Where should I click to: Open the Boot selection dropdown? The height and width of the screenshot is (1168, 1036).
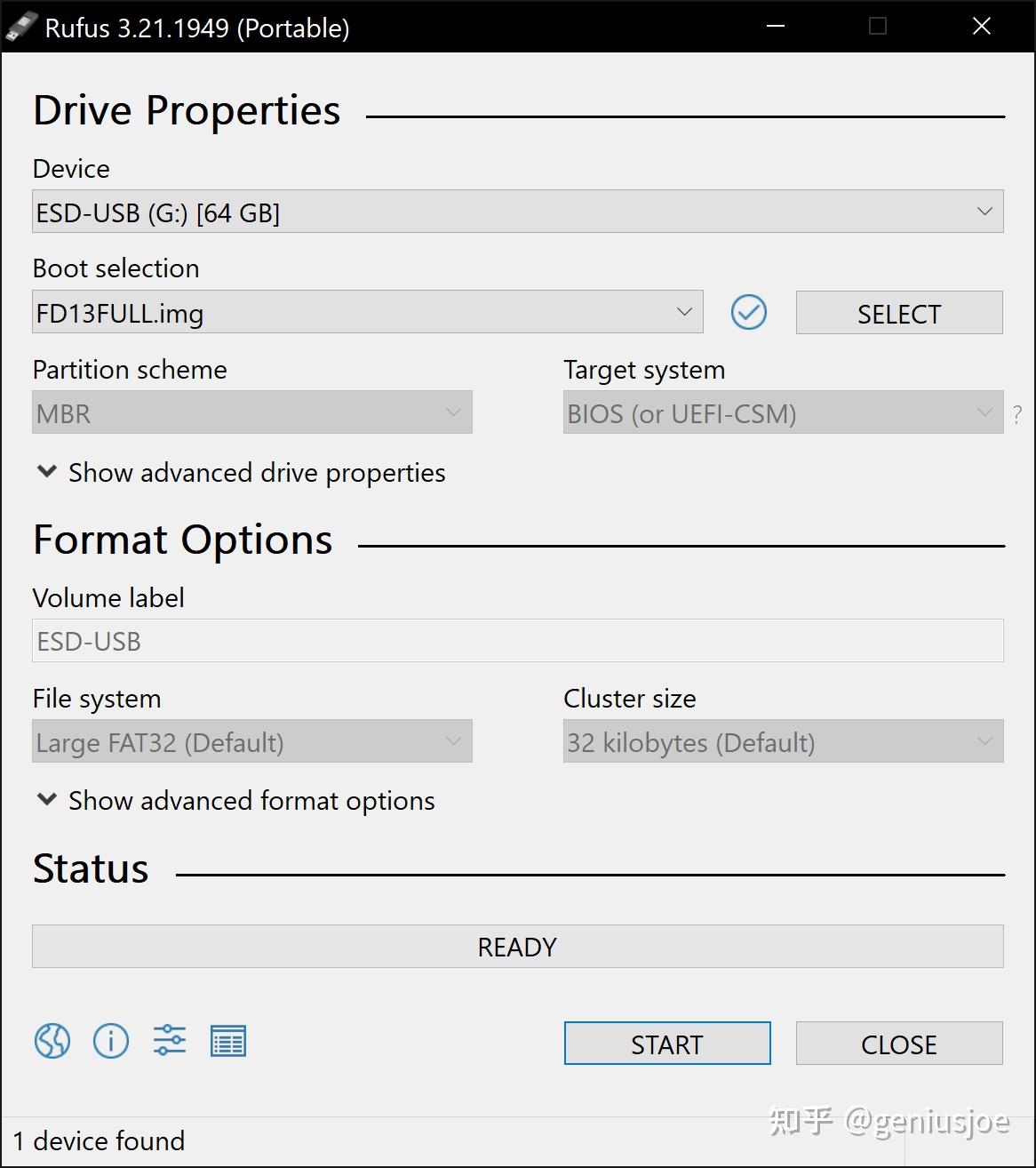click(x=367, y=313)
